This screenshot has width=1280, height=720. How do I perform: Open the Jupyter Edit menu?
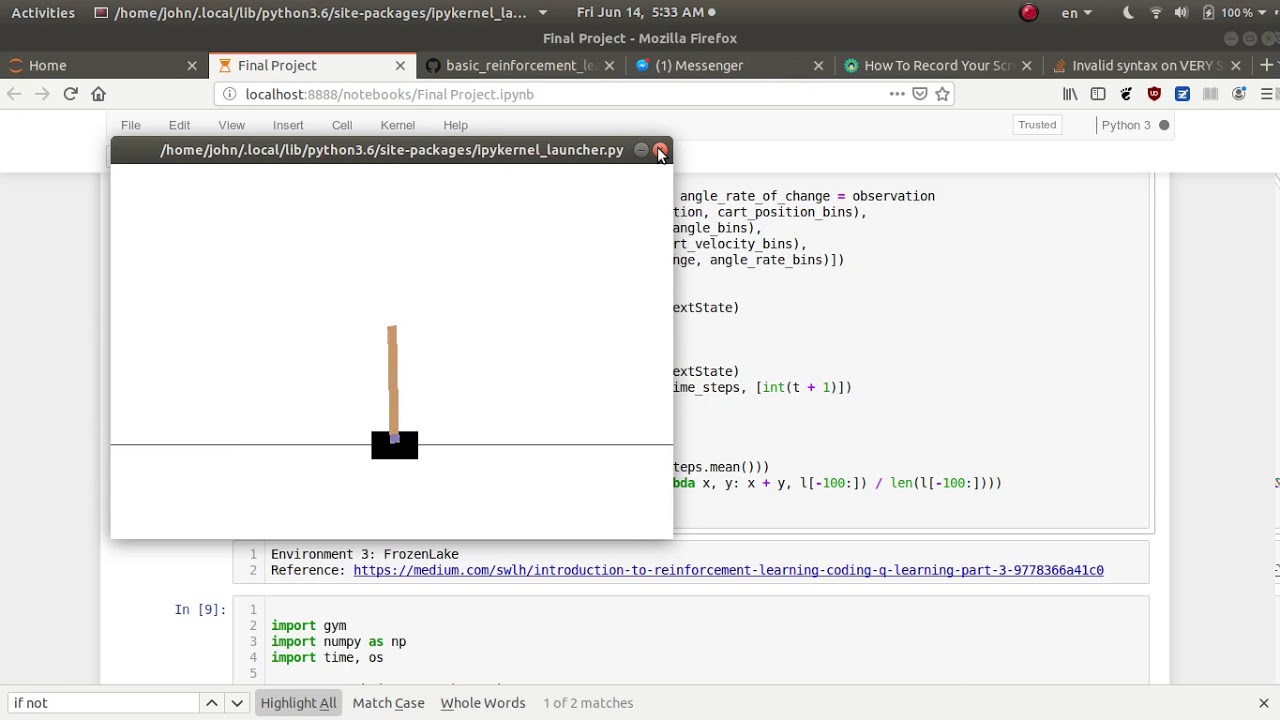[179, 125]
